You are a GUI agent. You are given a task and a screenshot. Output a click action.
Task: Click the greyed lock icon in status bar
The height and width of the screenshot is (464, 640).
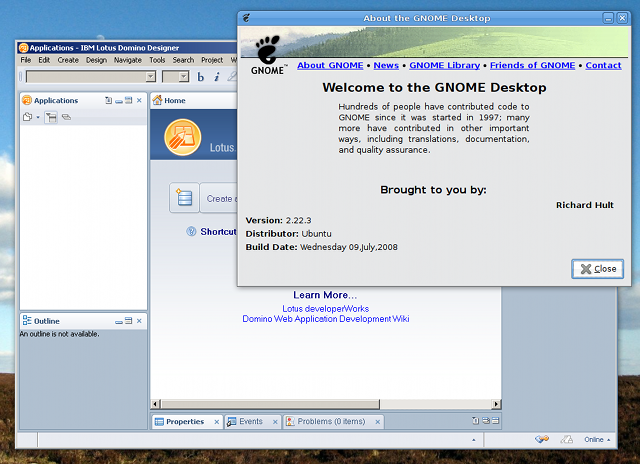point(567,440)
